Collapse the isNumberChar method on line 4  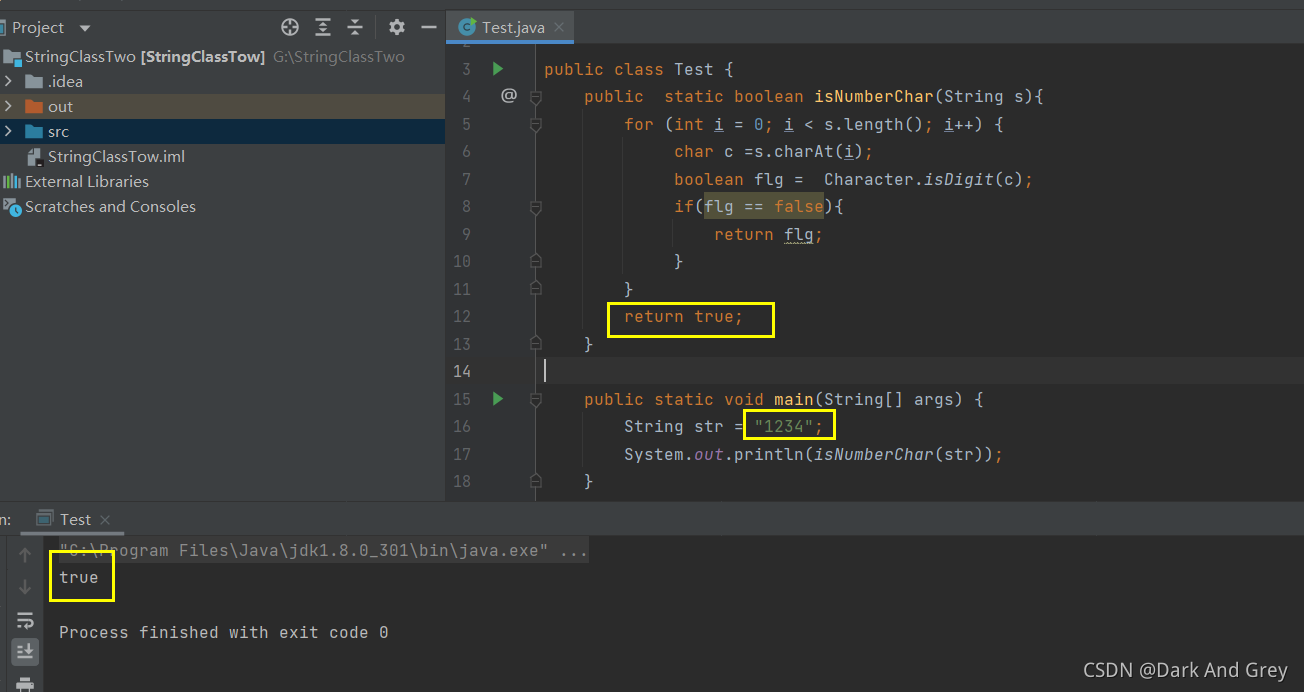[x=535, y=97]
